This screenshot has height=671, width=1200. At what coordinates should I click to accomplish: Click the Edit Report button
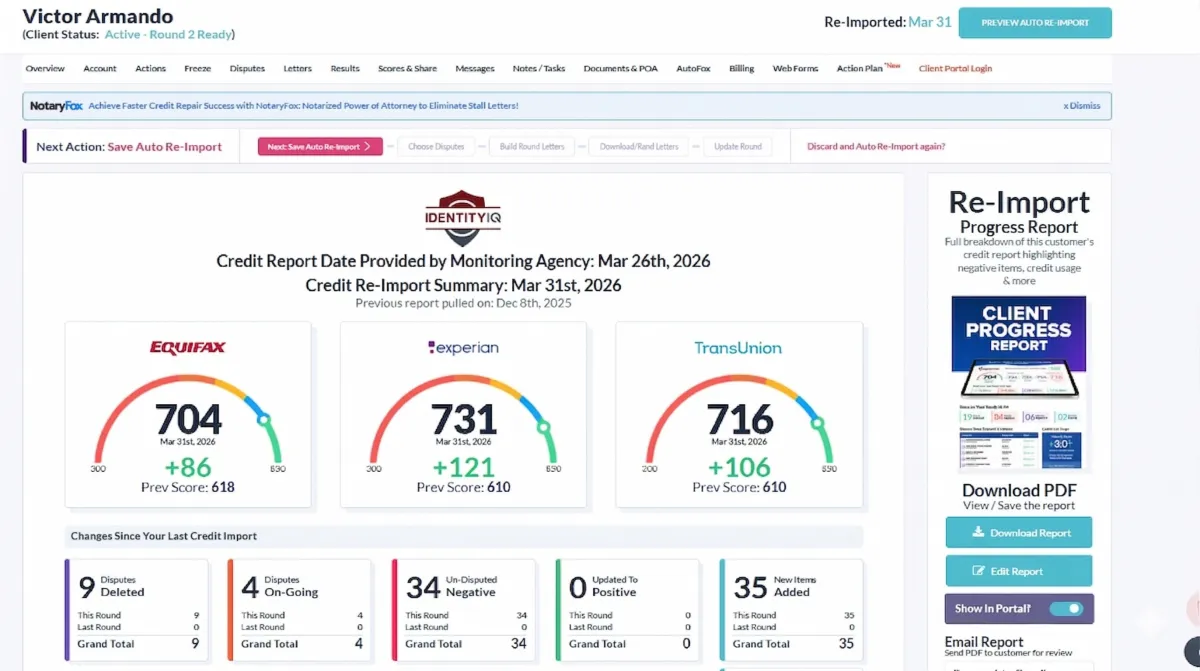(x=1019, y=571)
